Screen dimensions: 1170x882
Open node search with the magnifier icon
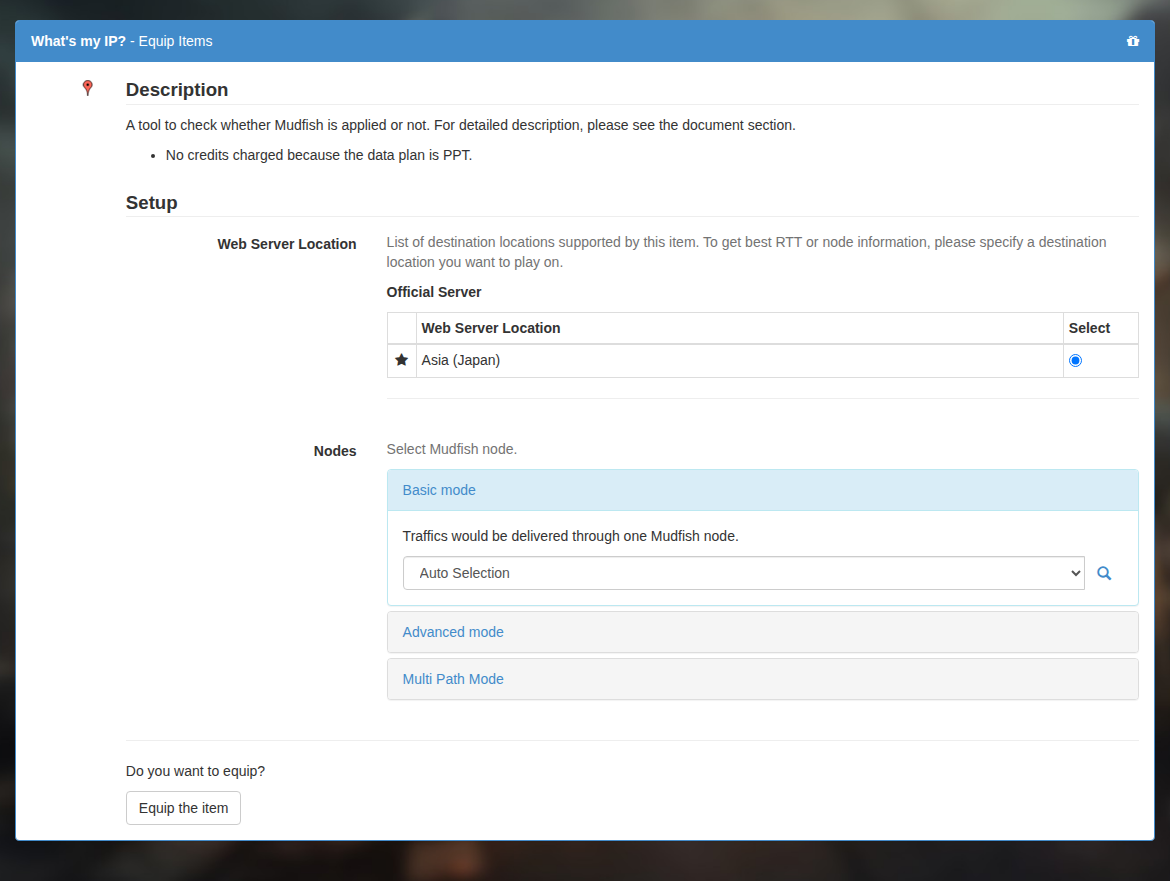(x=1104, y=573)
